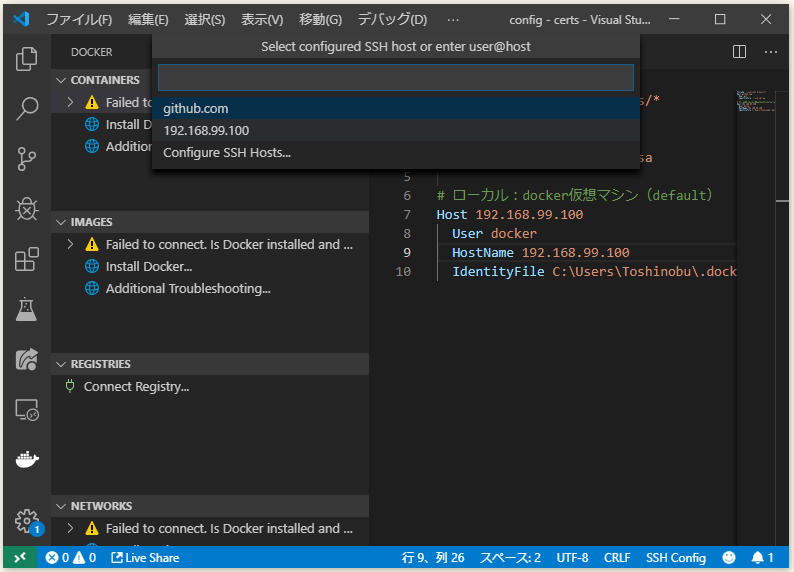Open the Debug view bug icon
This screenshot has width=794, height=572.
pyautogui.click(x=26, y=209)
